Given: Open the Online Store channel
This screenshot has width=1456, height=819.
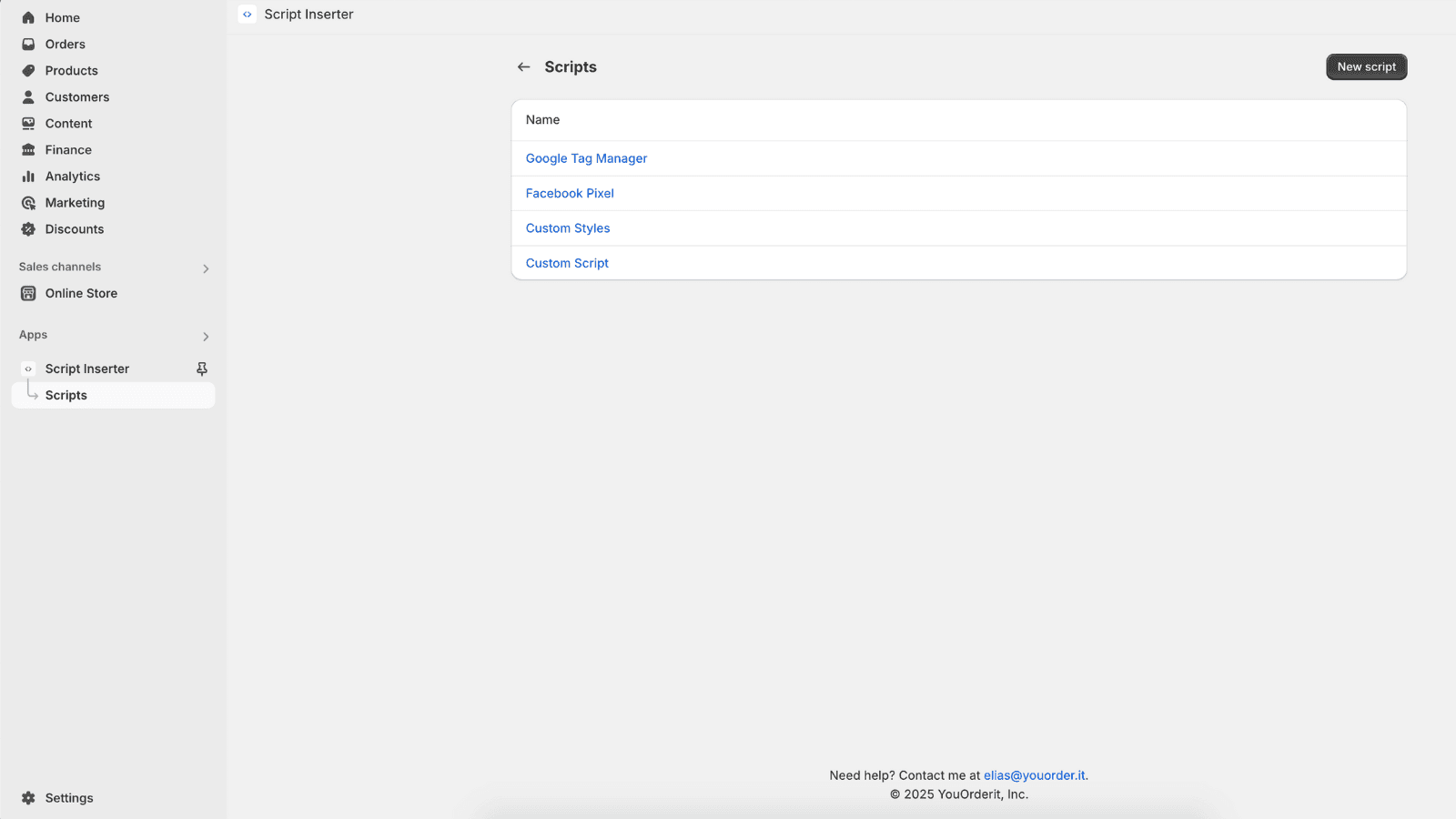Looking at the screenshot, I should click(x=81, y=293).
